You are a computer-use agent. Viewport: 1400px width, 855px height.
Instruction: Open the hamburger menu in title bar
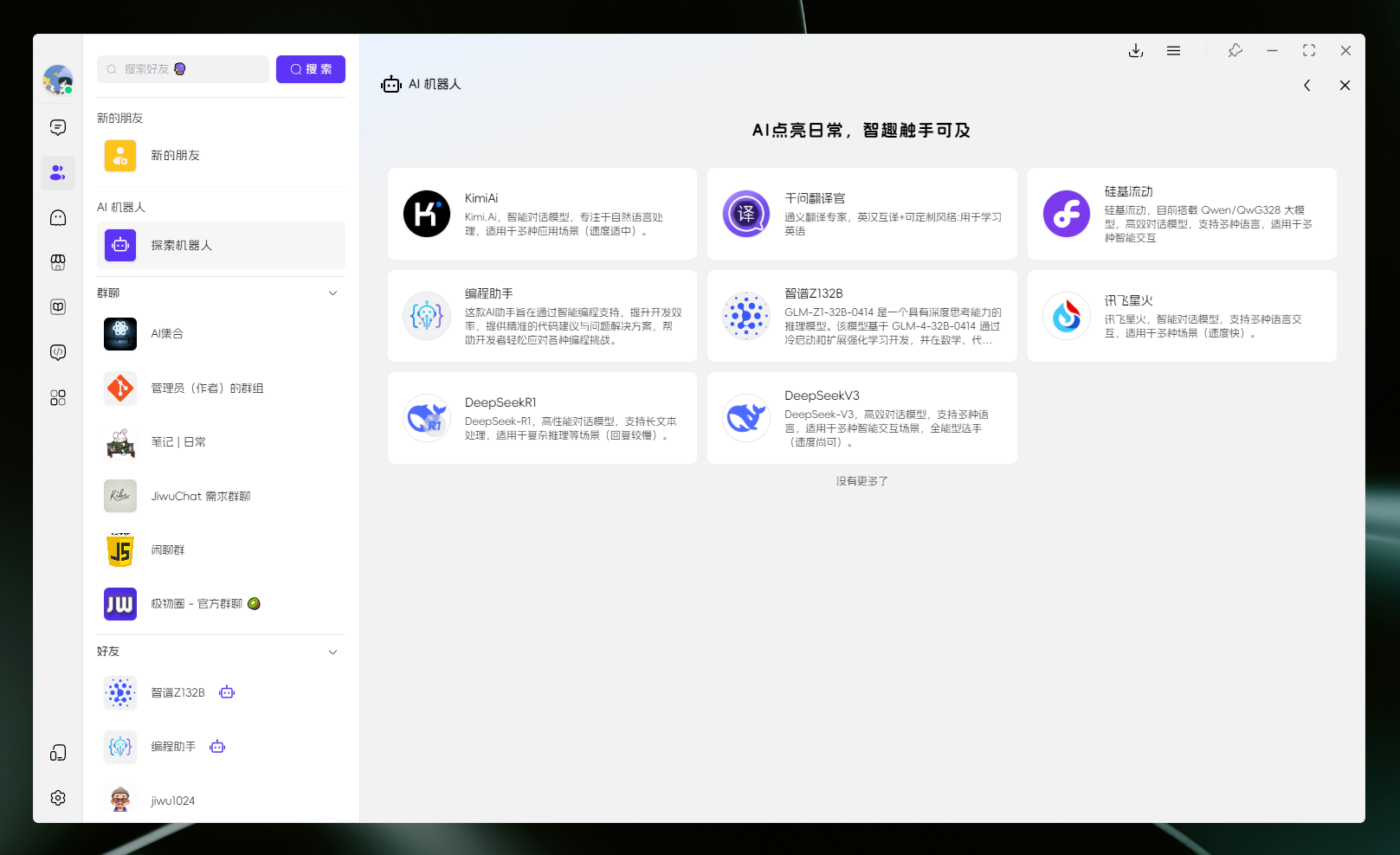click(x=1173, y=51)
